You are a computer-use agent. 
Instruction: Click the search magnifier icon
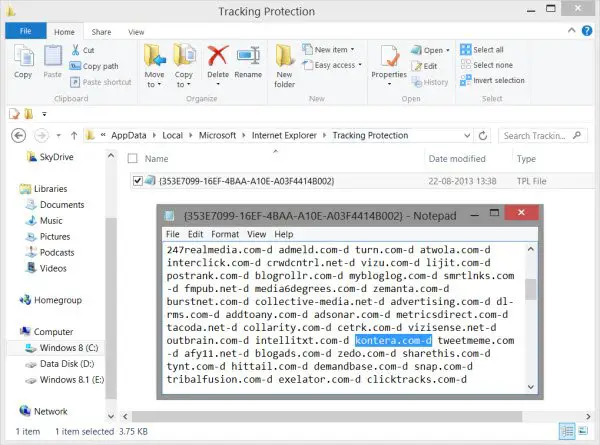pyautogui.click(x=577, y=135)
